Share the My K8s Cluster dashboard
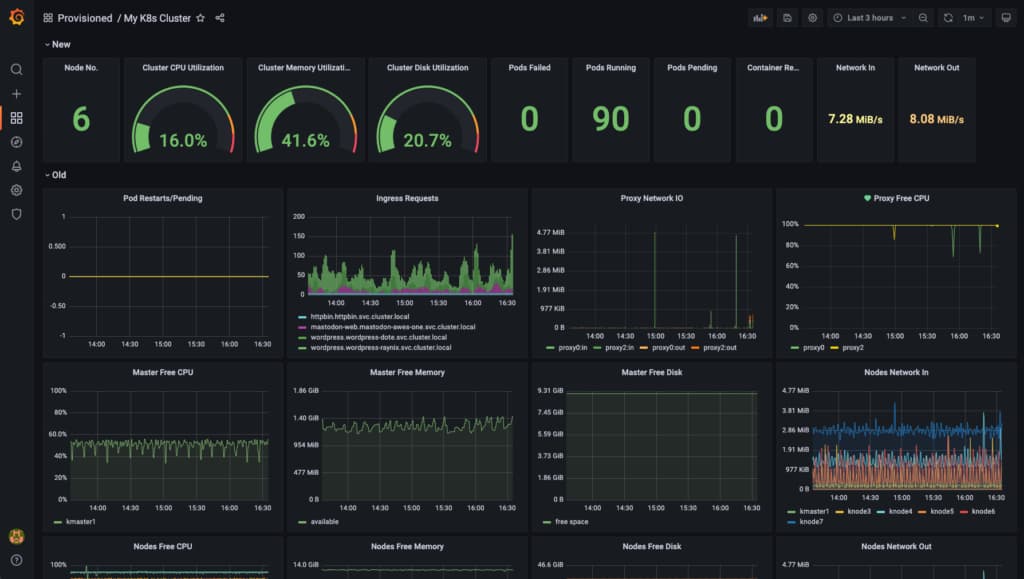This screenshot has width=1024, height=579. click(x=219, y=17)
